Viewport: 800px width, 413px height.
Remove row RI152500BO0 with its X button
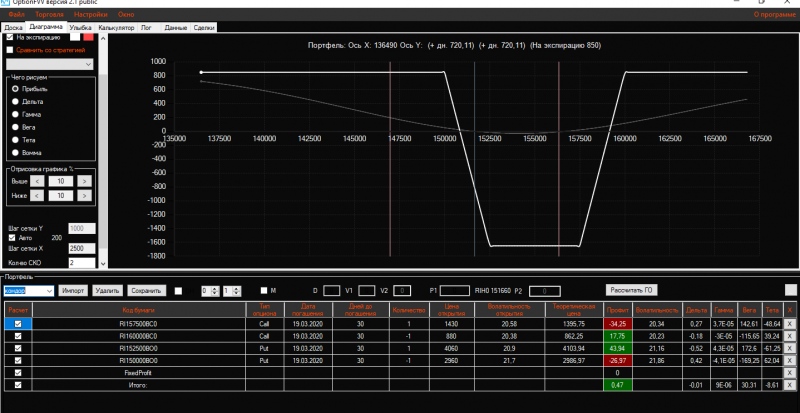pyautogui.click(x=790, y=349)
